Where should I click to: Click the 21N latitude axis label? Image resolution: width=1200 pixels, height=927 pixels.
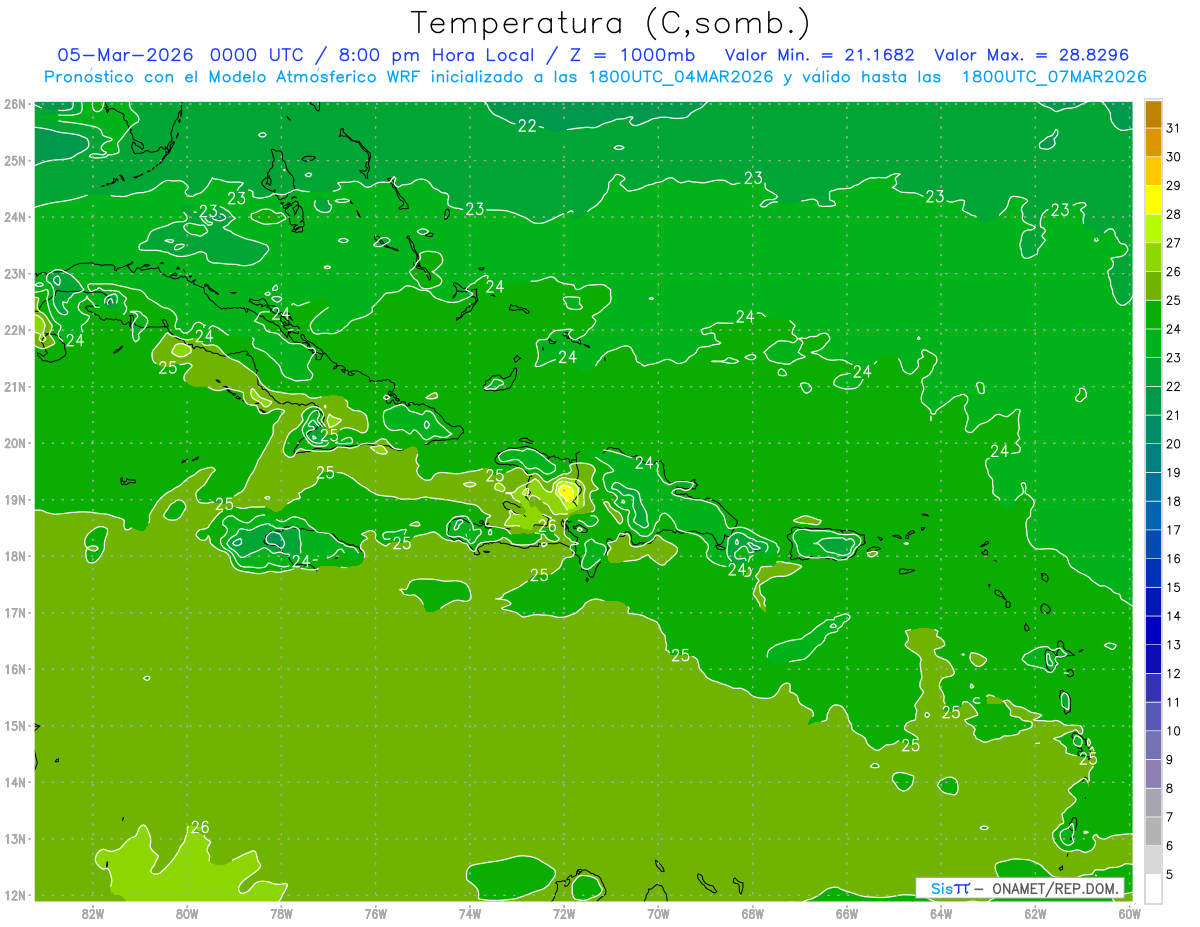click(x=14, y=387)
